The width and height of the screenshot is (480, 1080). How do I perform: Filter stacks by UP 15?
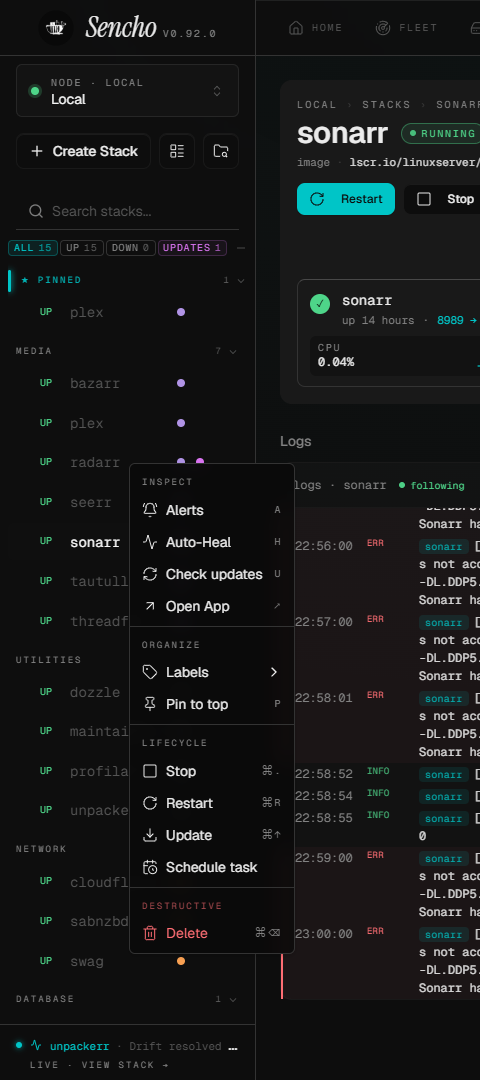(x=82, y=248)
